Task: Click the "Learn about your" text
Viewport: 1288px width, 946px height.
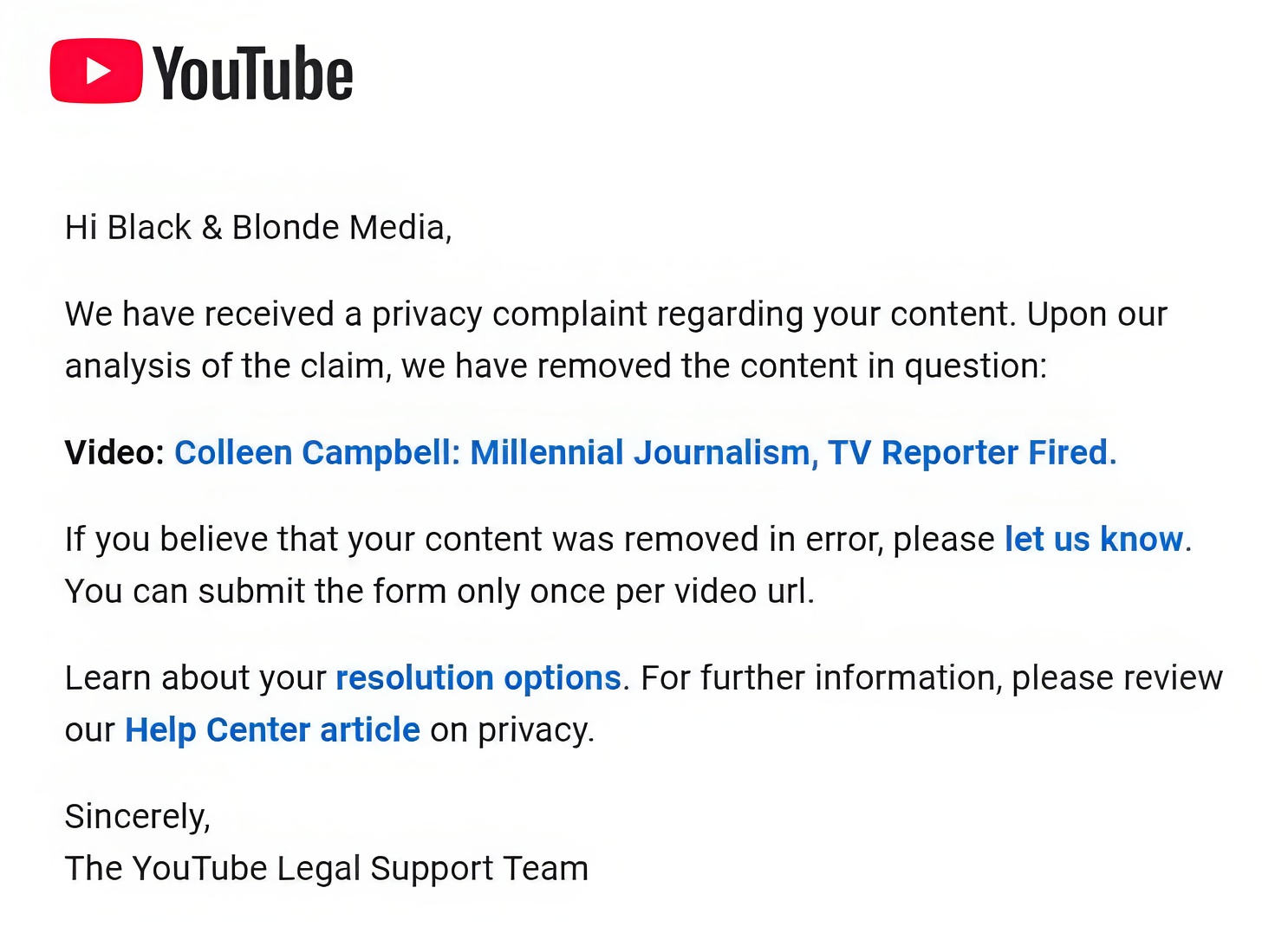Action: [x=196, y=678]
